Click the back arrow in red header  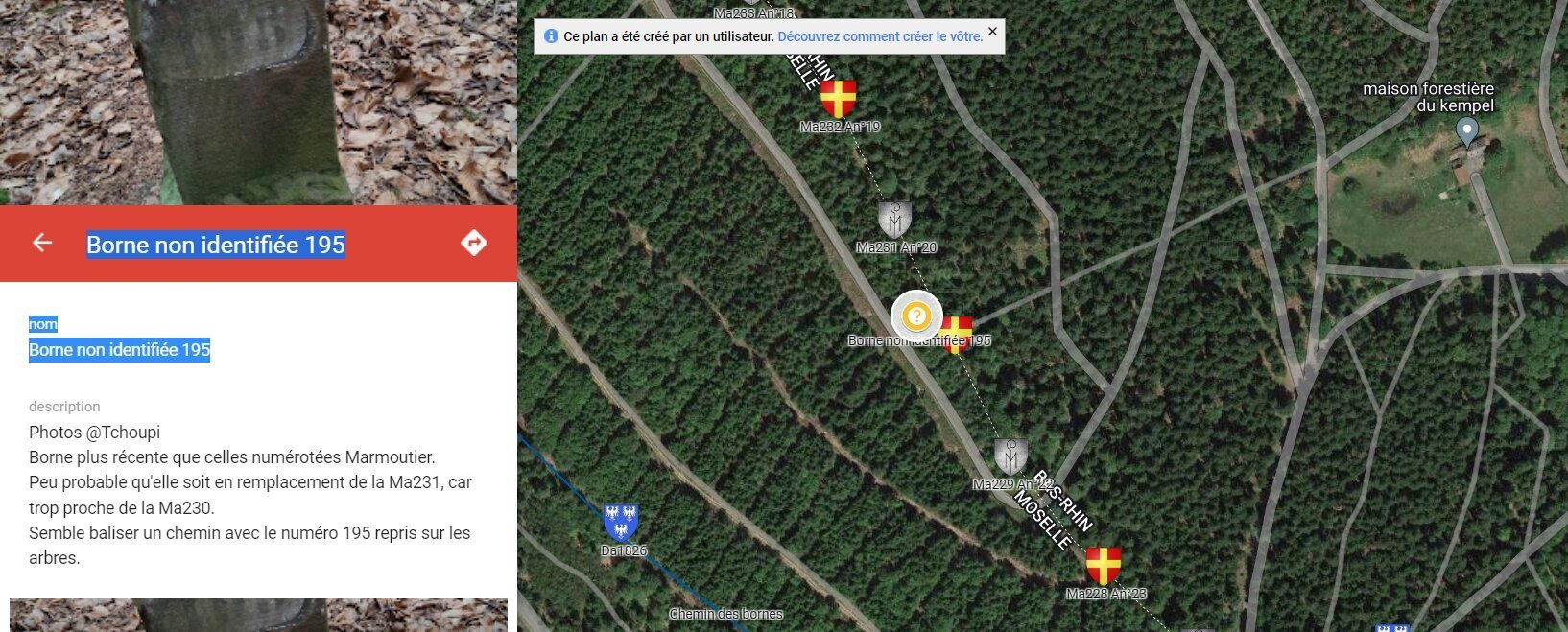pos(42,244)
